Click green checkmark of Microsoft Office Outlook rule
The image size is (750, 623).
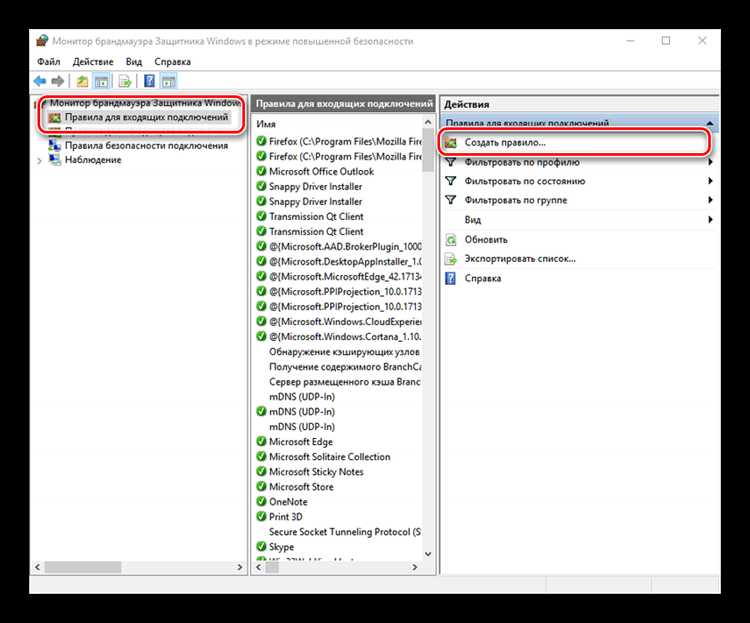pyautogui.click(x=261, y=172)
